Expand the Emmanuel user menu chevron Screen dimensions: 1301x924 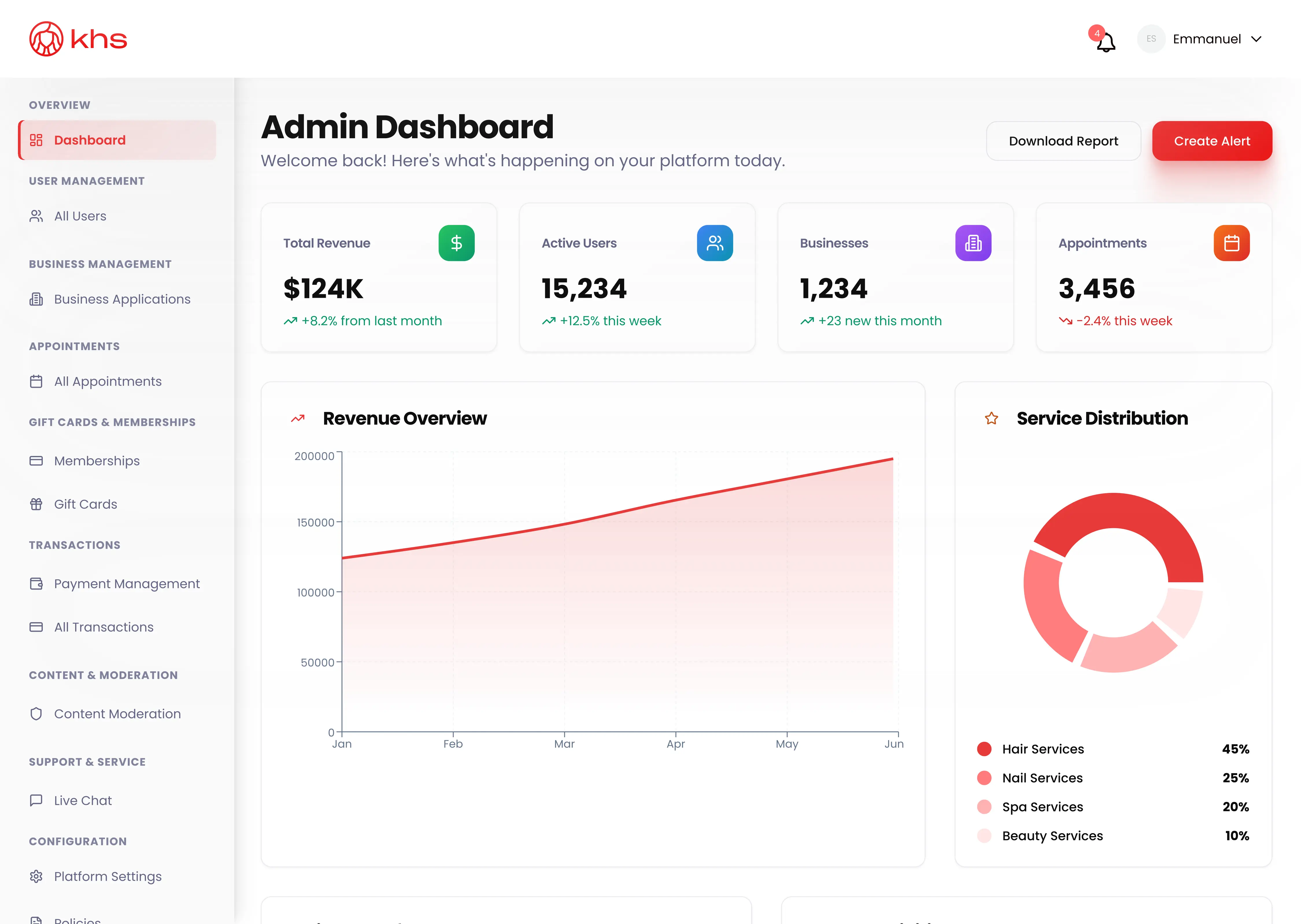(x=1256, y=39)
